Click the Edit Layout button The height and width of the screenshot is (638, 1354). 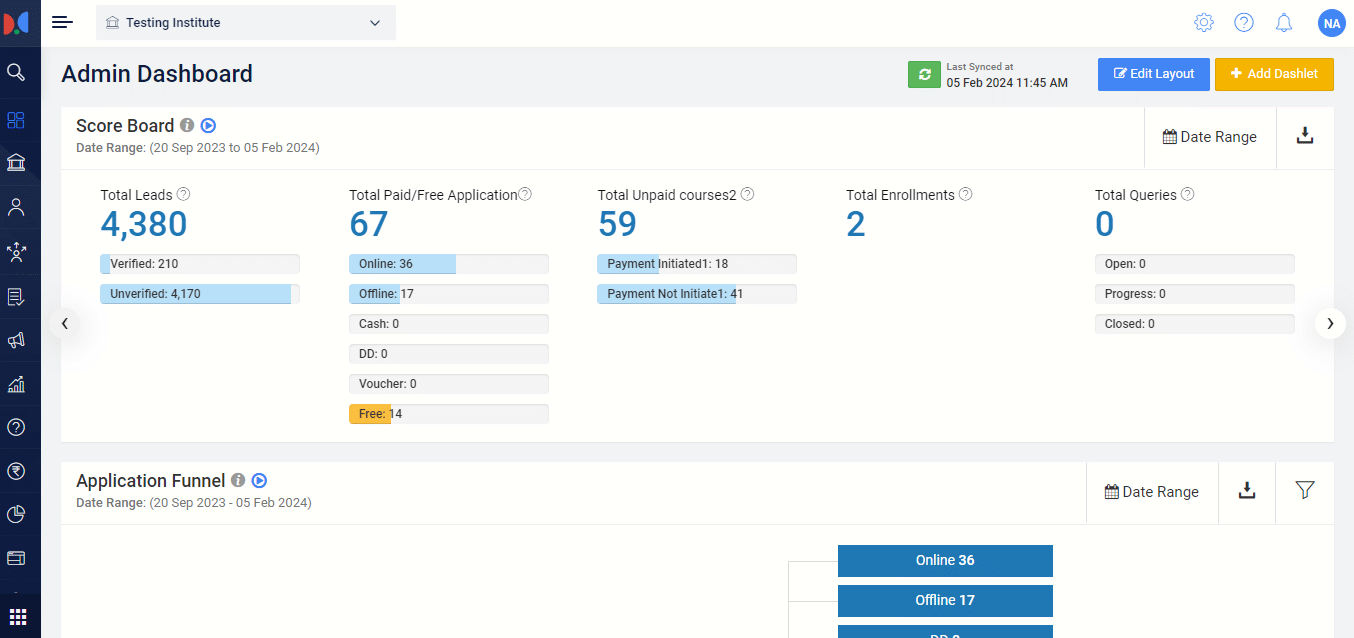1153,74
